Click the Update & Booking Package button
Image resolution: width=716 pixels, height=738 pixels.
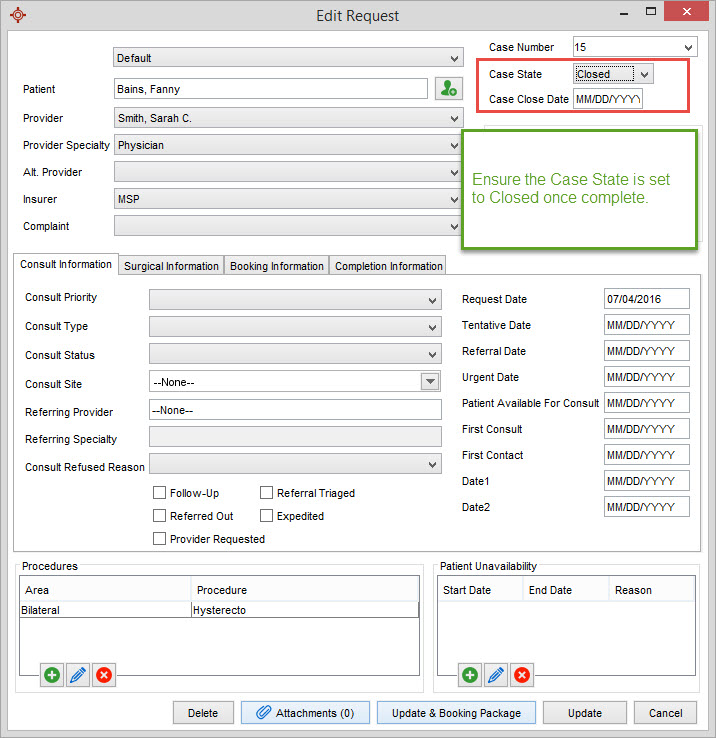click(x=456, y=713)
